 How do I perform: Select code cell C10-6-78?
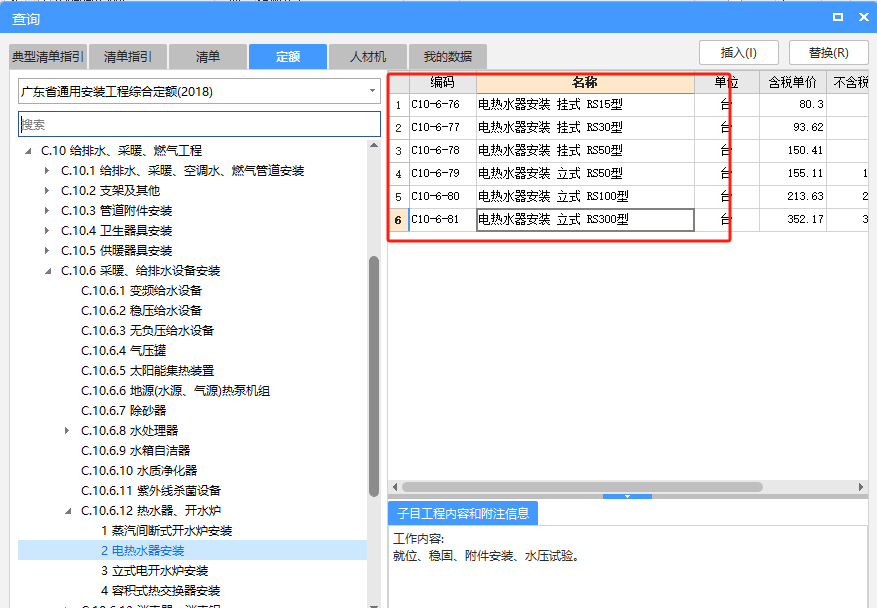[442, 150]
